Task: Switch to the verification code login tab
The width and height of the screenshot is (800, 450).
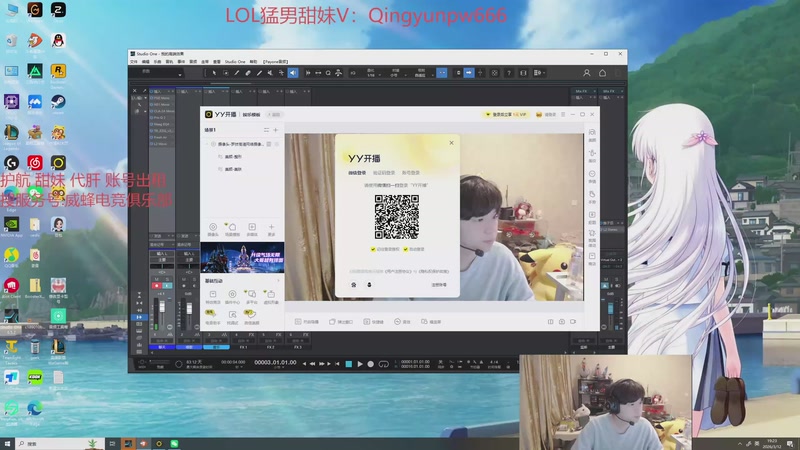Action: tap(384, 173)
